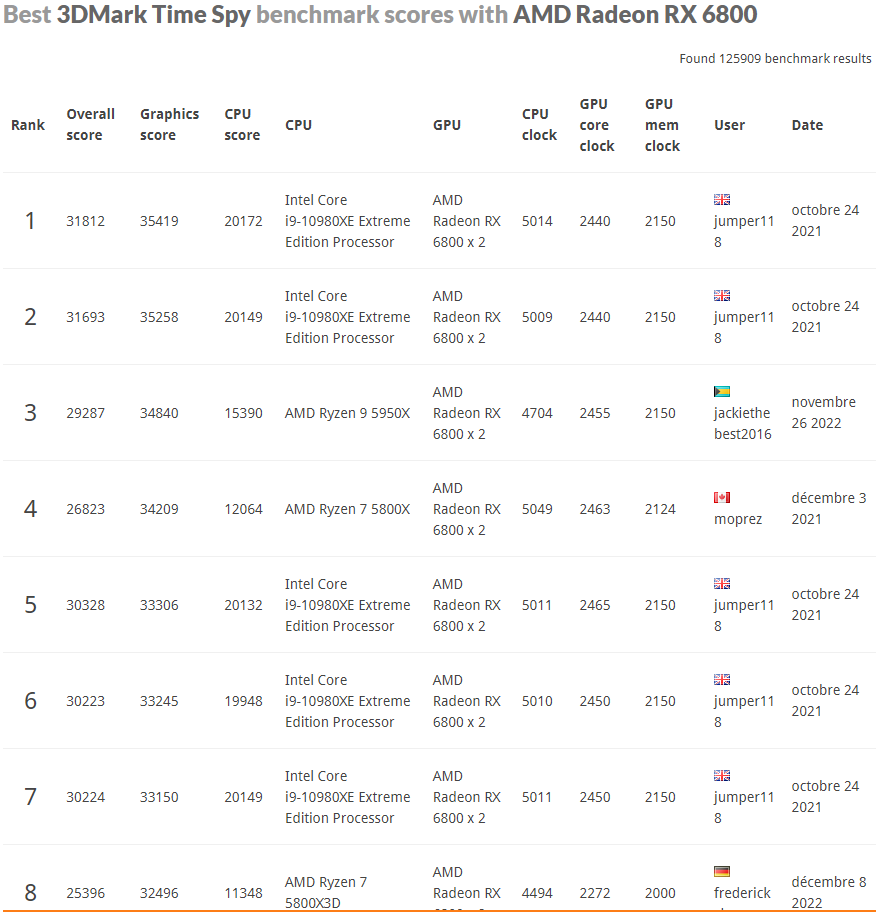Open user moprez's profile link
The width and height of the screenshot is (876, 912).
click(x=738, y=519)
